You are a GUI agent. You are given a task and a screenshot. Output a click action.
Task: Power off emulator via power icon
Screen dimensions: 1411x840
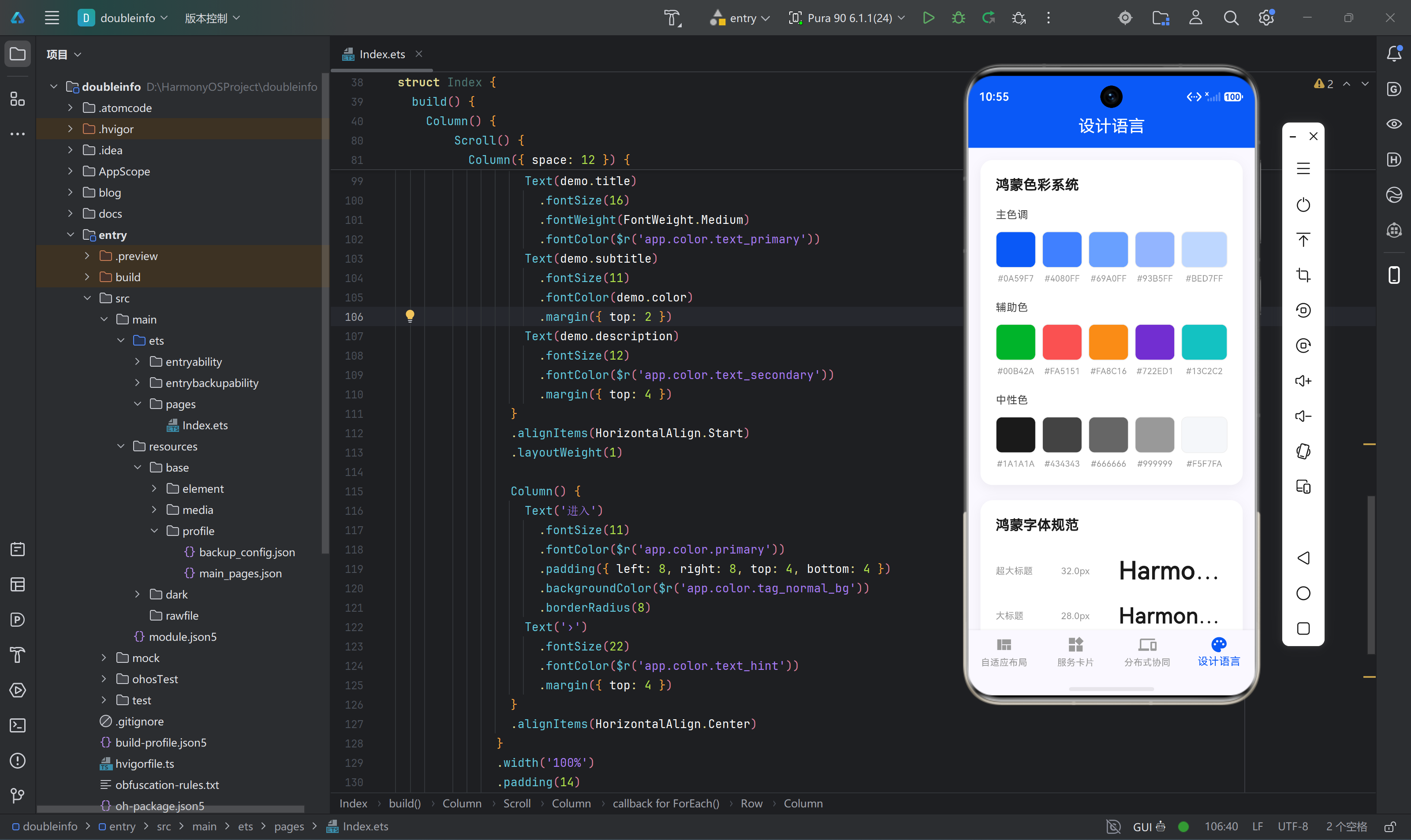tap(1303, 204)
